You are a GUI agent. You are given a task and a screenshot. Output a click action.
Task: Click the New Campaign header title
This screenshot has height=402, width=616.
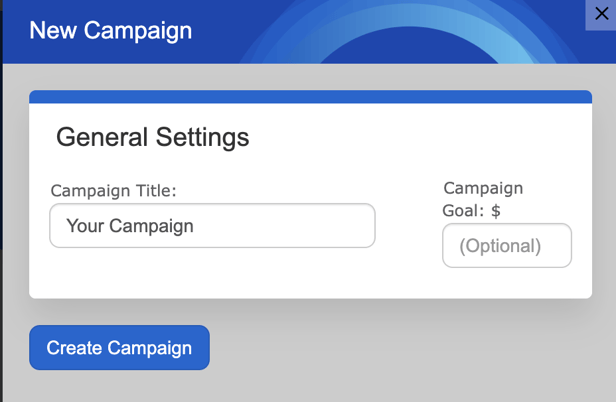(111, 31)
